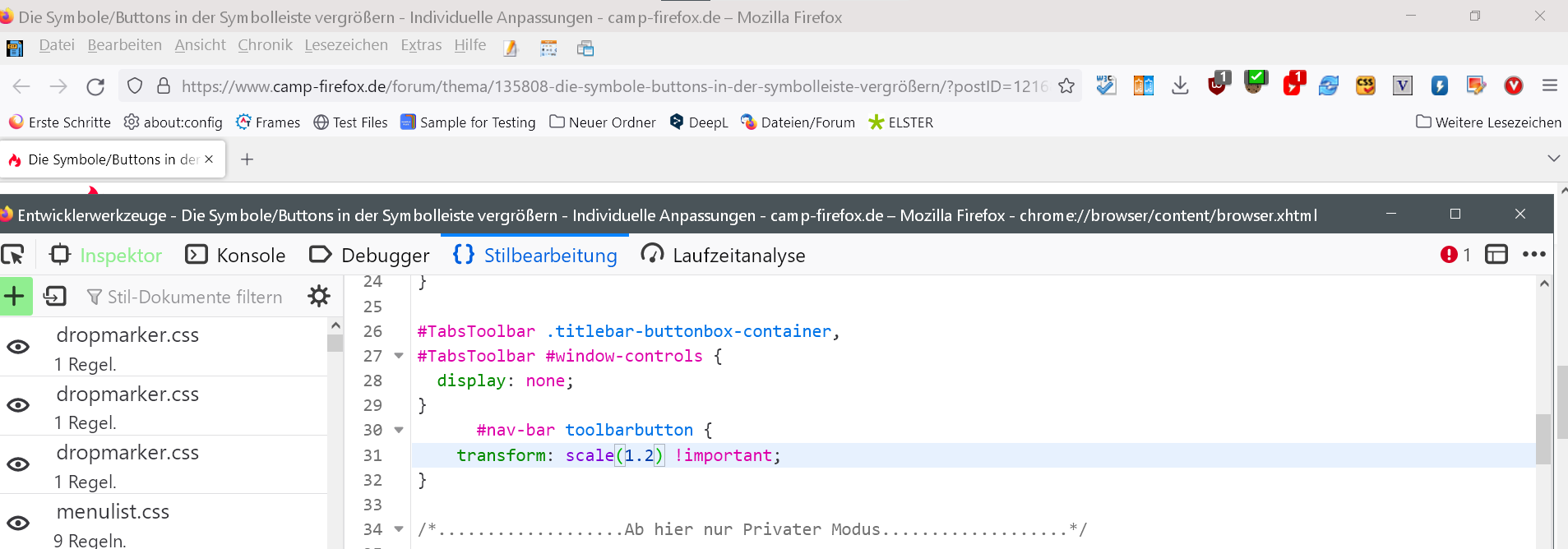The image size is (1568, 549).
Task: Open a new tab with the plus button
Action: click(x=247, y=159)
